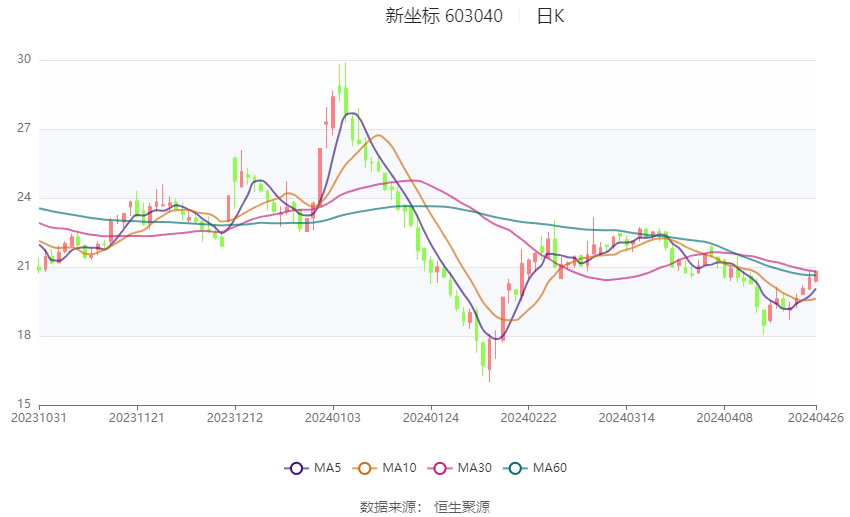Click the y-axis value 18
The image size is (850, 517).
(24, 335)
